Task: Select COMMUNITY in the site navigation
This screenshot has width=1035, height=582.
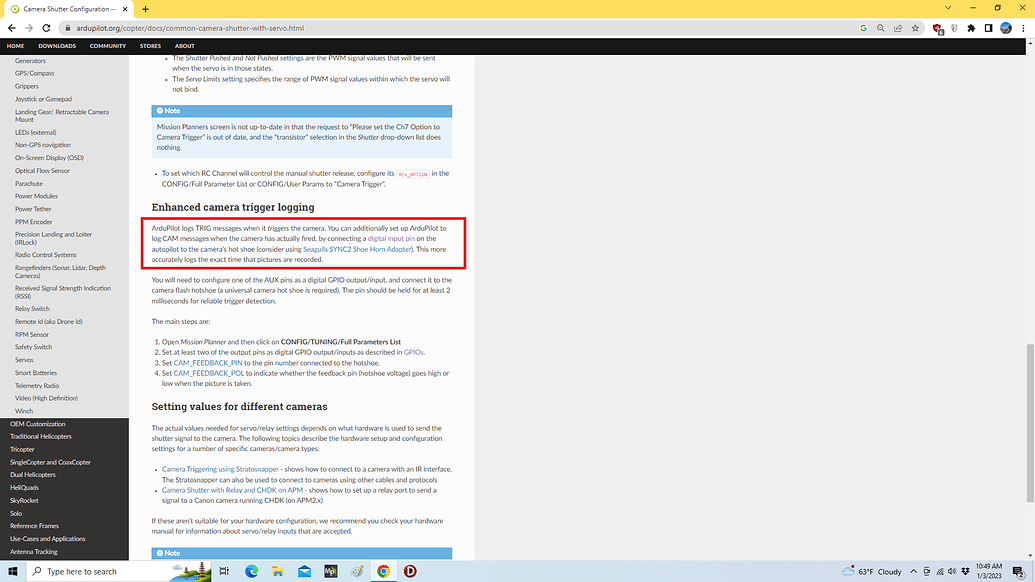Action: 107,45
